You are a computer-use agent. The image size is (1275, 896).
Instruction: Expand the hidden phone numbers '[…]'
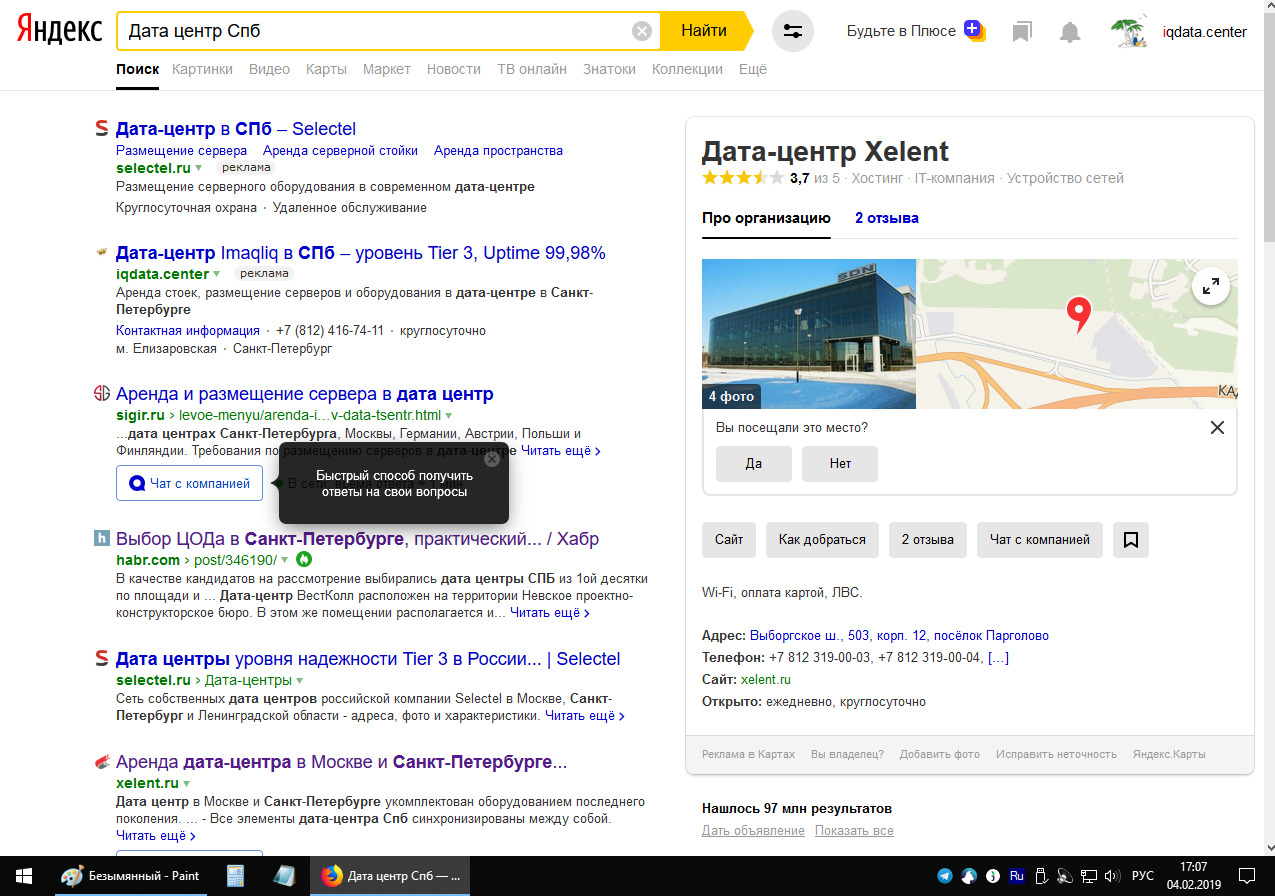pos(998,658)
